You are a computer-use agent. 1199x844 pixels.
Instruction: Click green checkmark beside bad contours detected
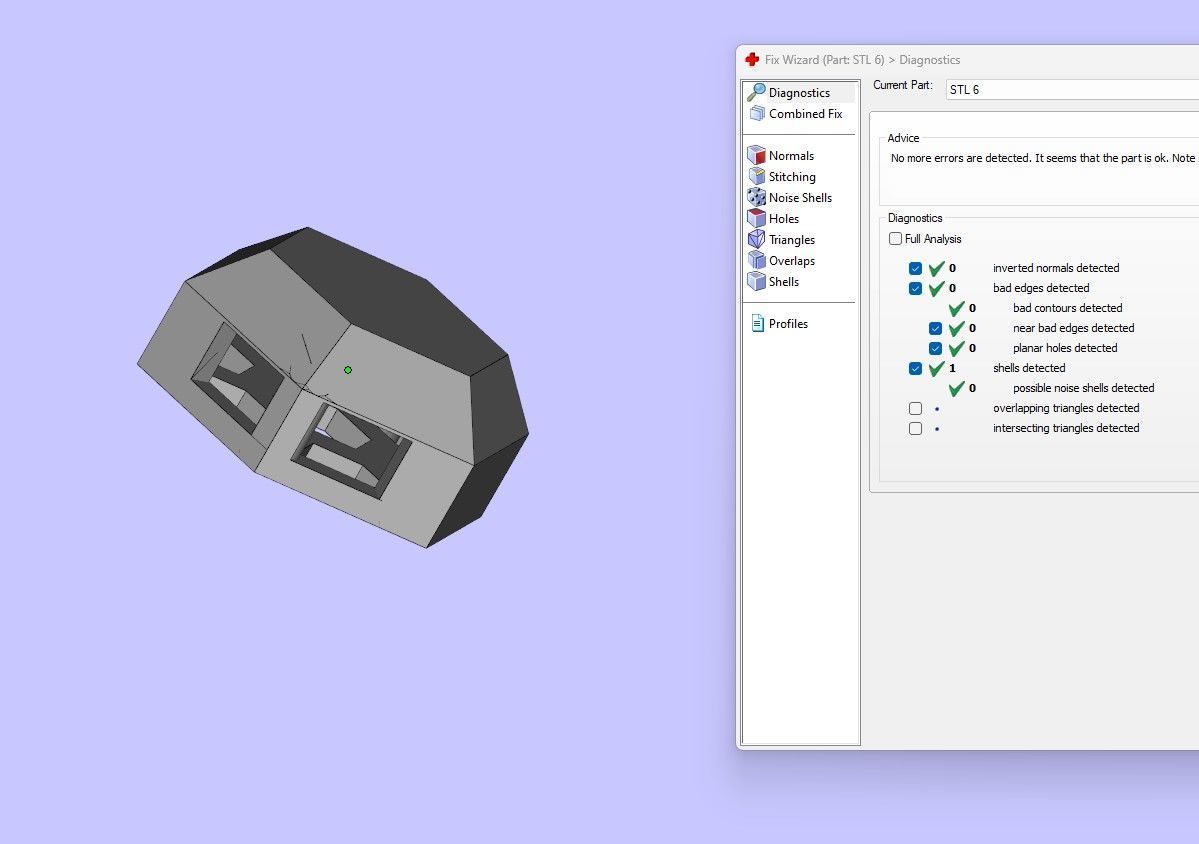956,308
